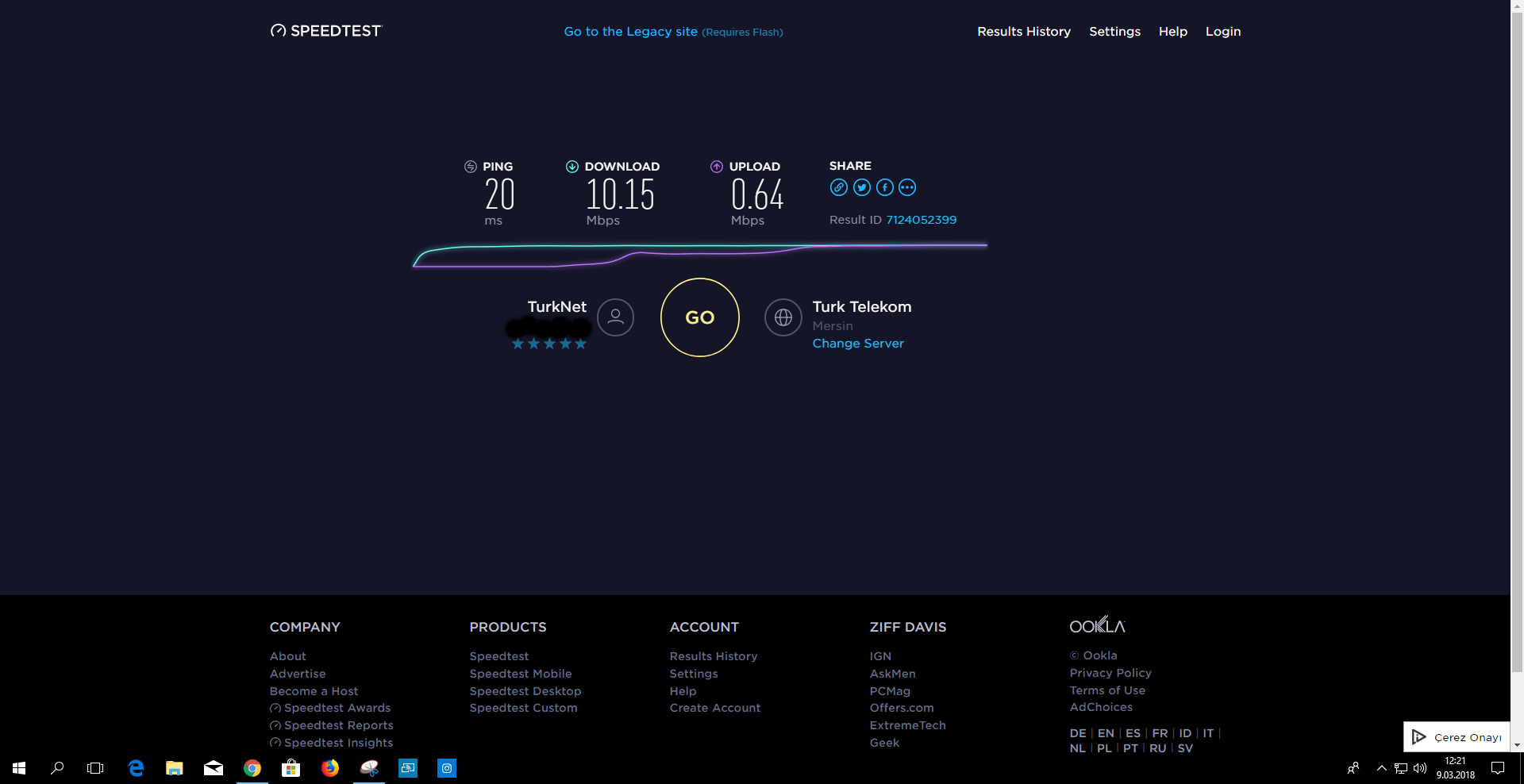1524x784 pixels.
Task: Click Create Account in the footer
Action: click(x=715, y=708)
